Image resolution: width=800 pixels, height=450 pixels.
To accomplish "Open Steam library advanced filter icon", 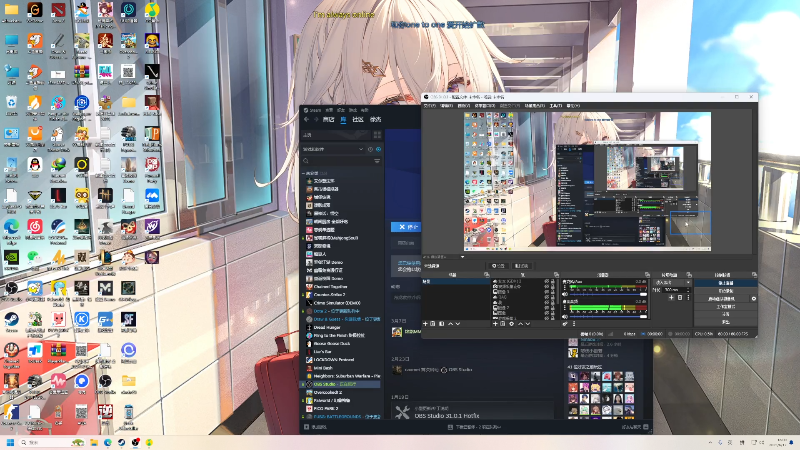I will pos(377,161).
